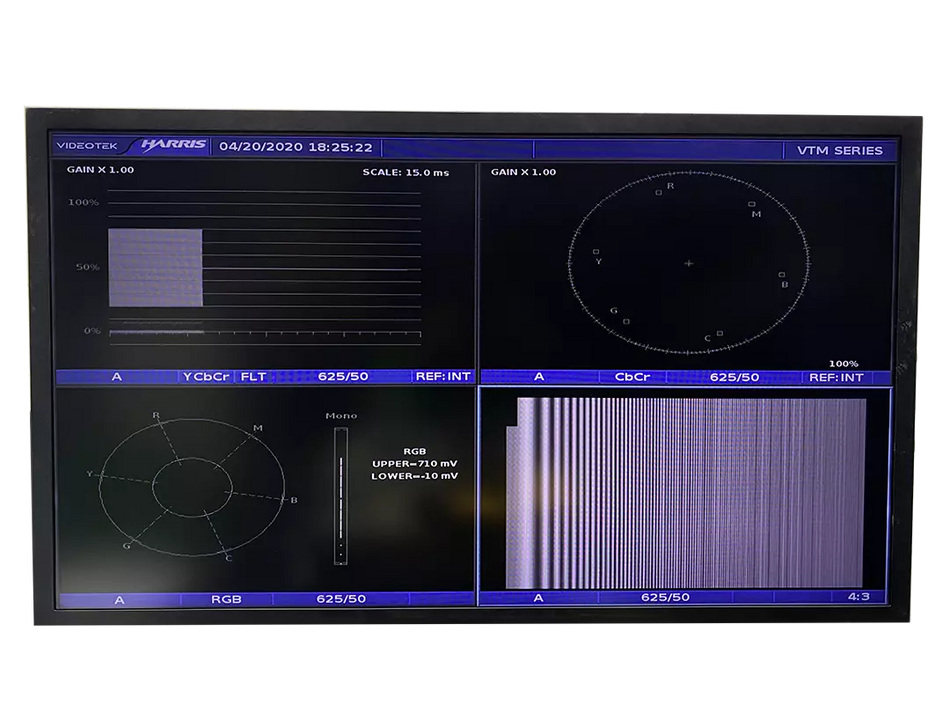950x713 pixels.
Task: Select the CbCr status field
Action: point(633,377)
